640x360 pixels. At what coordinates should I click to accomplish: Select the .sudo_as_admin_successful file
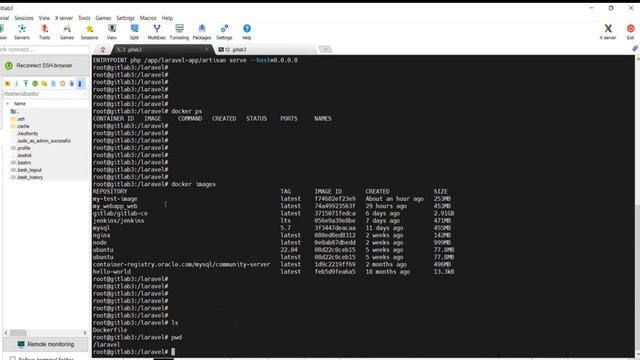(x=44, y=141)
